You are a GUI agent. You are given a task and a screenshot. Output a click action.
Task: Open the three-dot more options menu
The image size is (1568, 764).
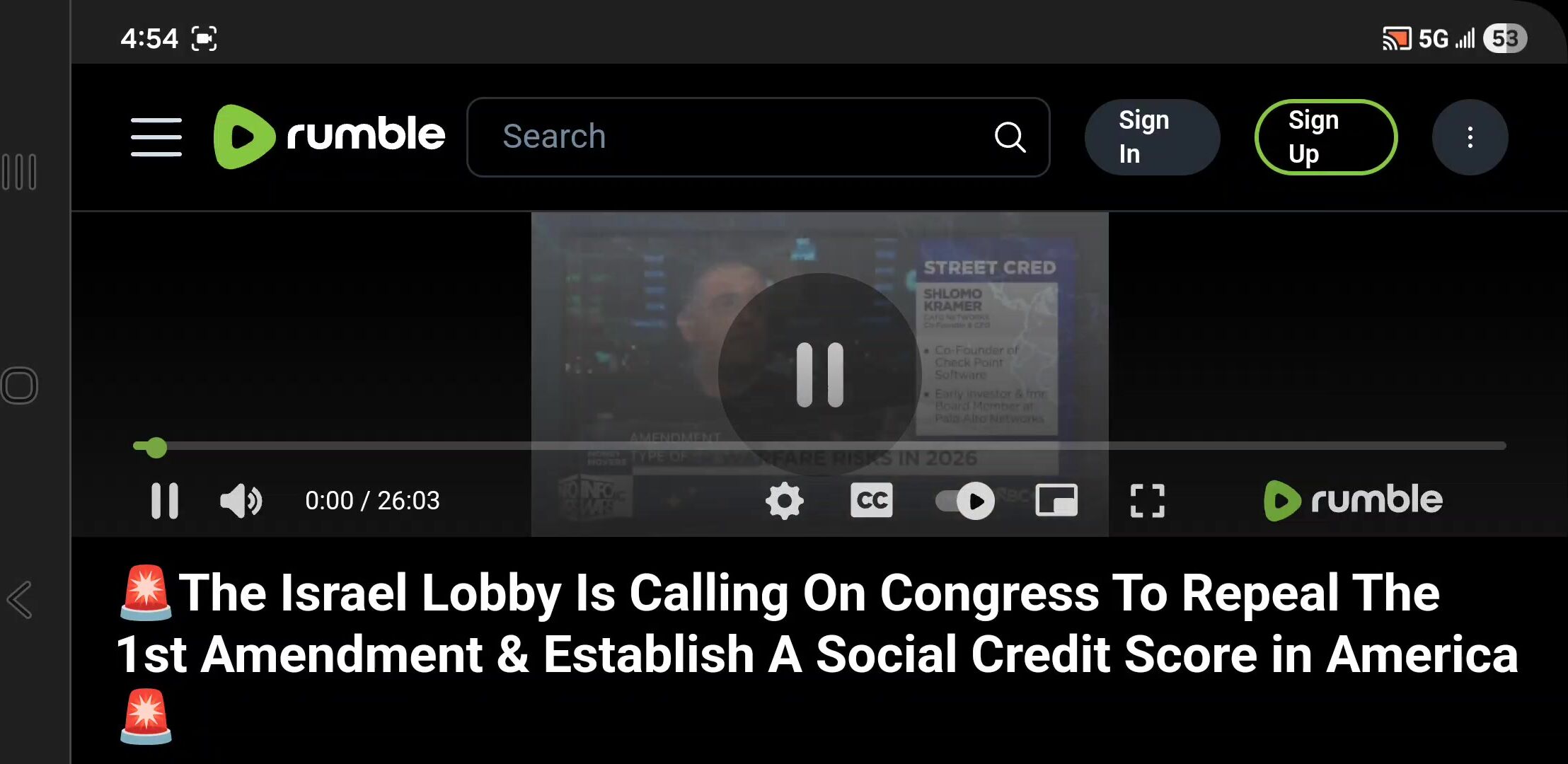[1470, 137]
